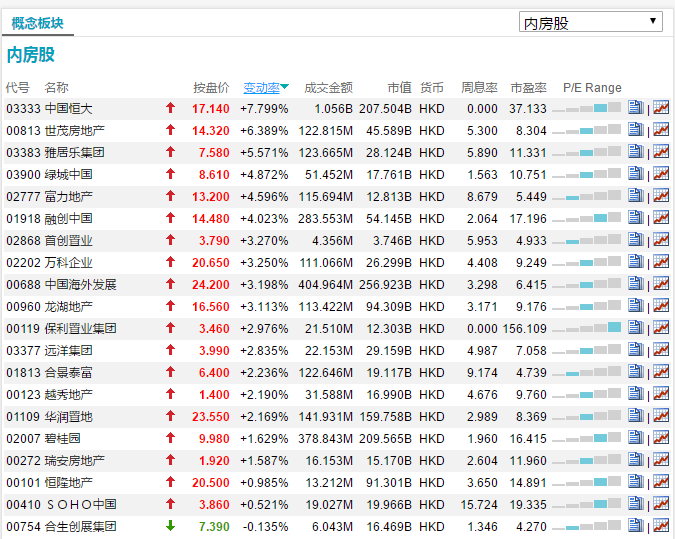
Task: Open news document icon for 瑞安房地产
Action: (x=636, y=459)
